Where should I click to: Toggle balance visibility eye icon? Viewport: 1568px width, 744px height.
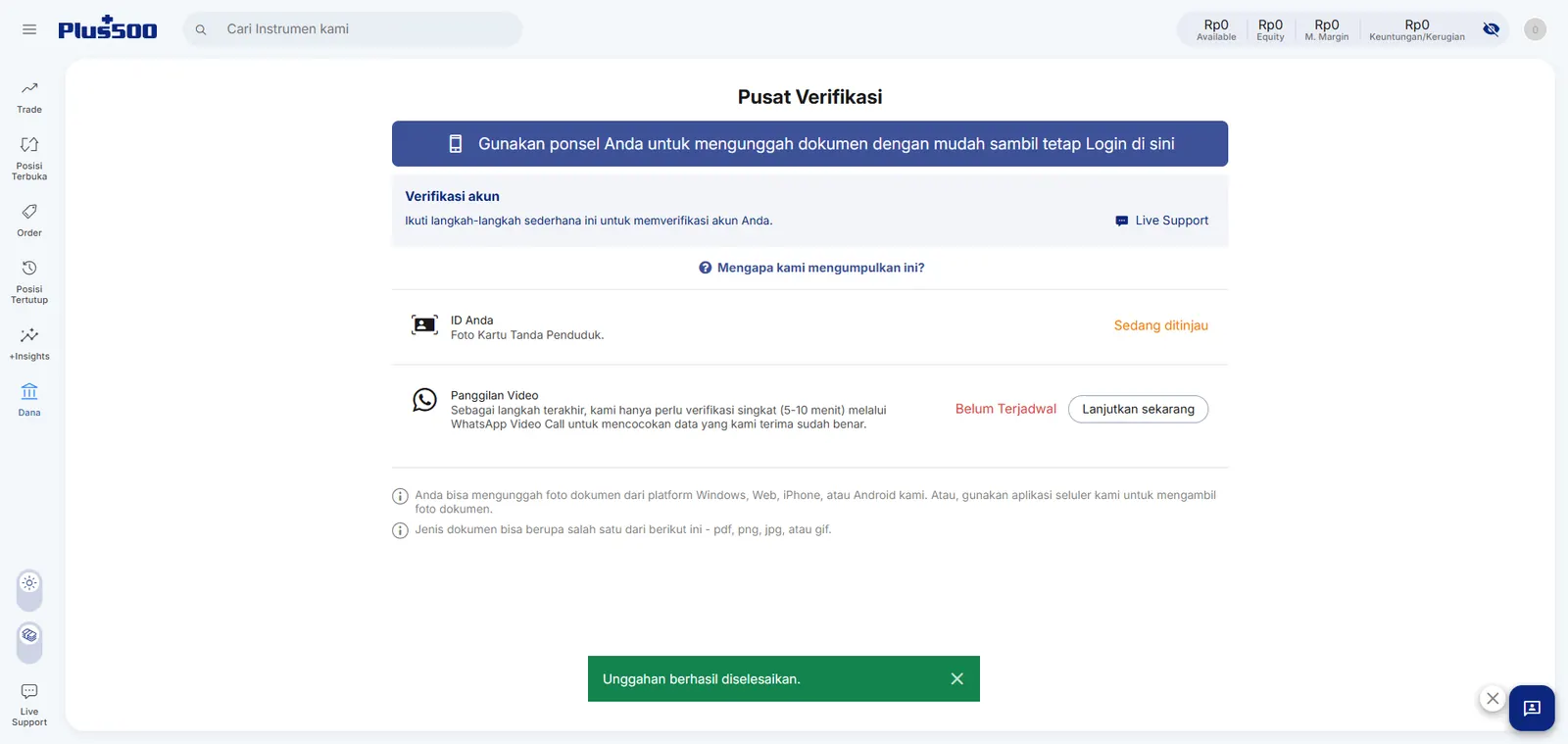click(x=1492, y=29)
